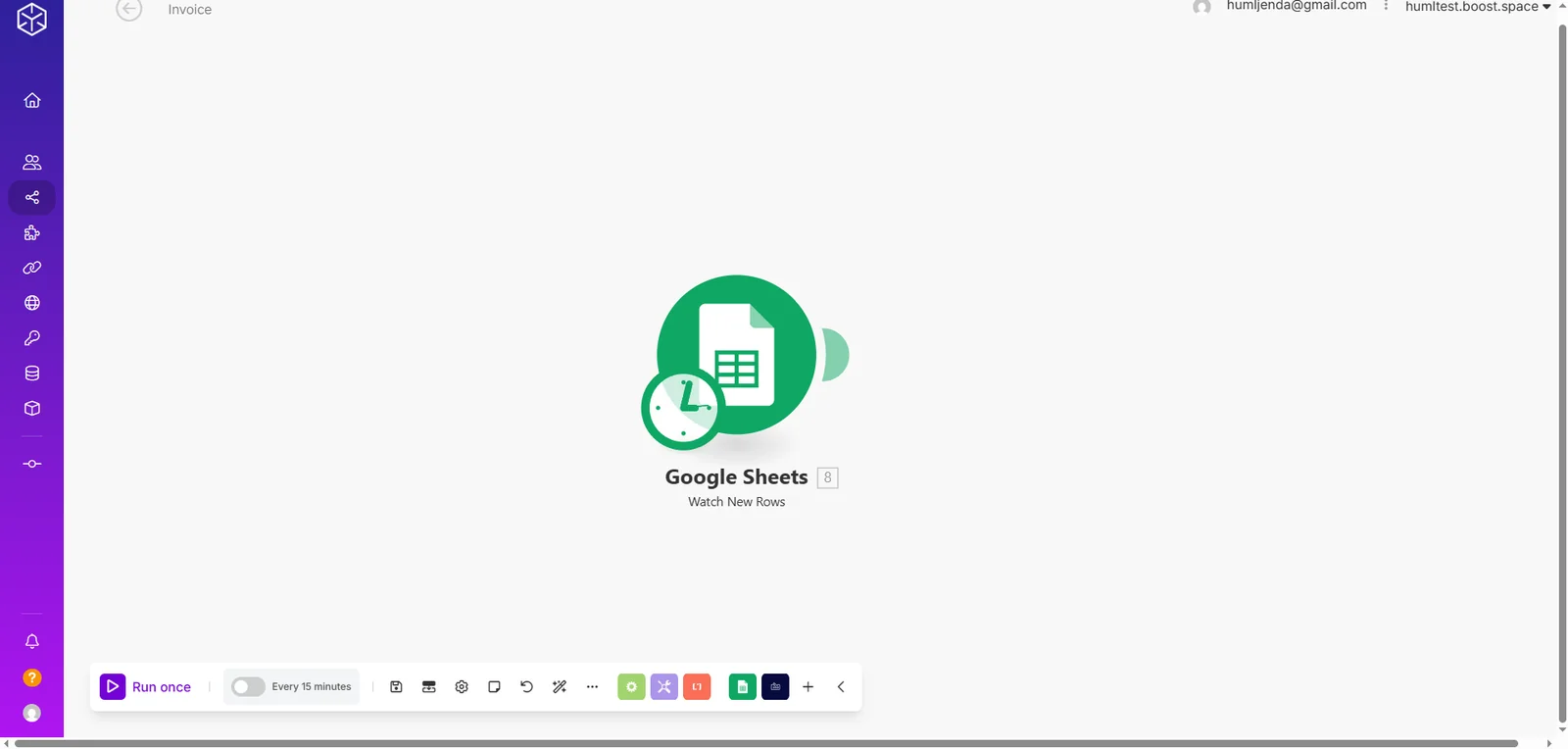The image size is (1568, 749).
Task: Toggle the scenario scheduling switch on
Action: [x=248, y=687]
